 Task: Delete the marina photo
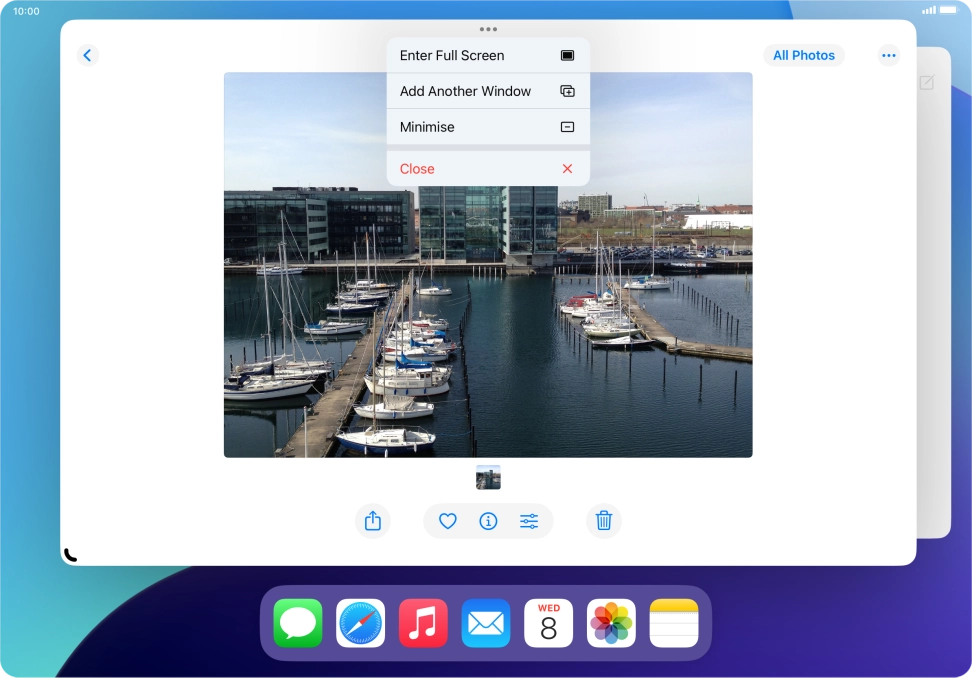tap(604, 521)
